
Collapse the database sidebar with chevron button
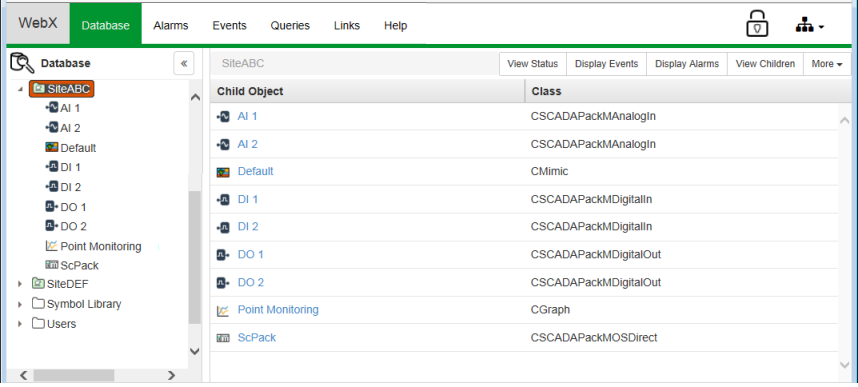click(x=184, y=63)
